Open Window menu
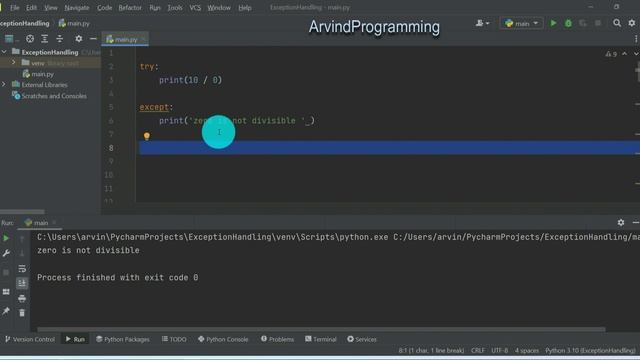The height and width of the screenshot is (360, 640). coord(219,7)
